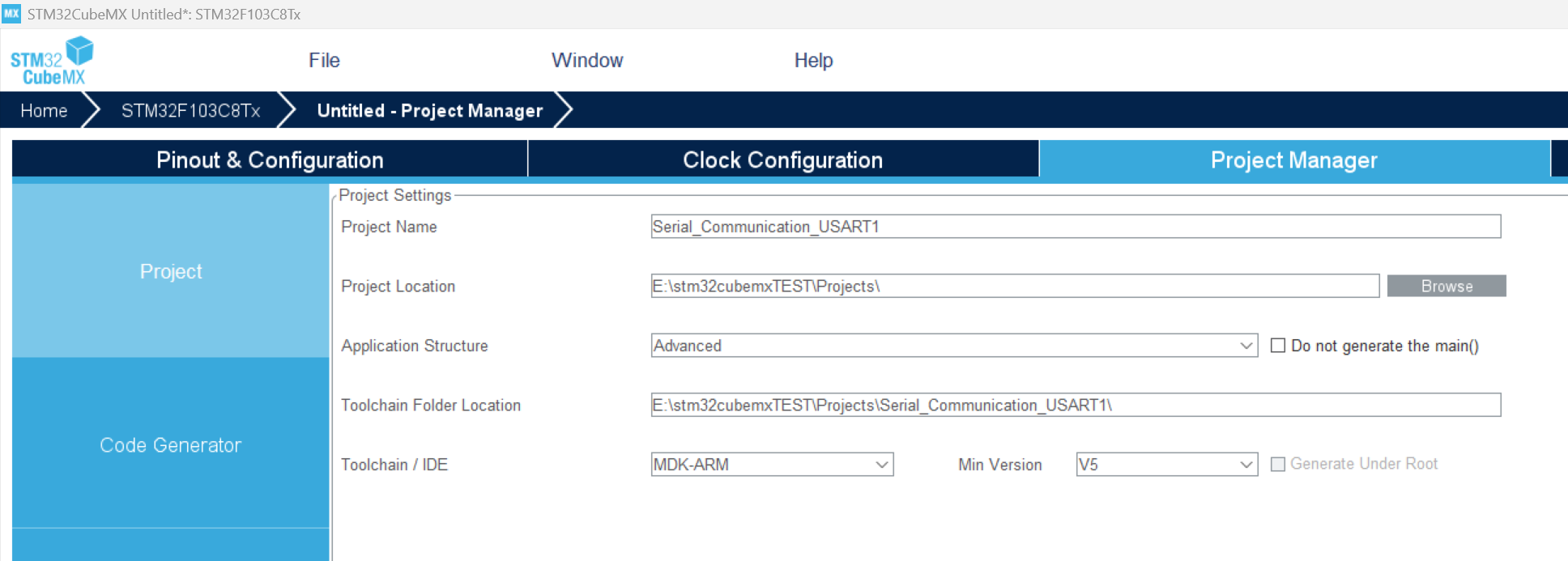Viewport: 1568px width, 561px height.
Task: Click the Toolchain Folder Location label
Action: (x=430, y=405)
